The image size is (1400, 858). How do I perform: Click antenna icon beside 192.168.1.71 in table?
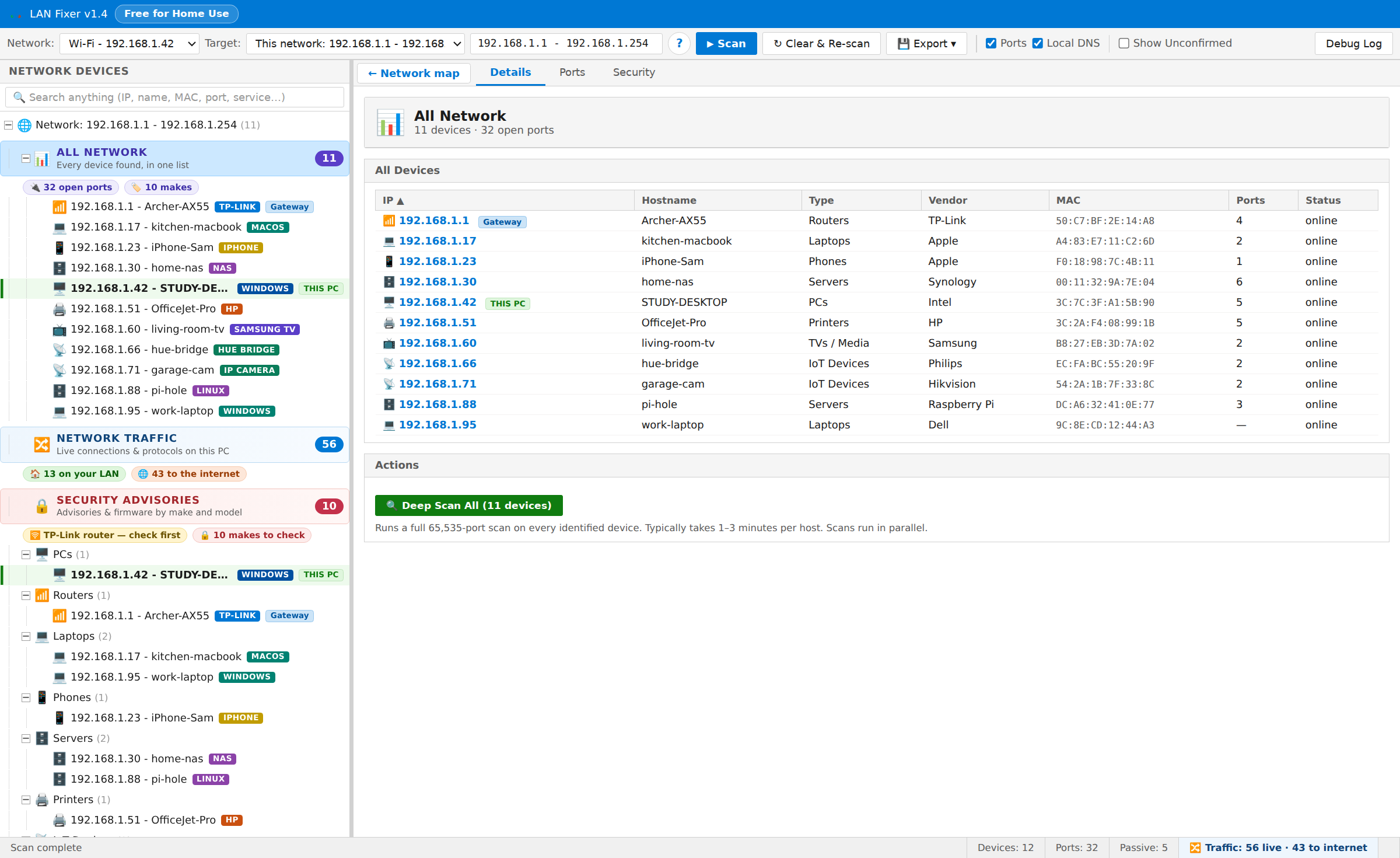[x=389, y=384]
